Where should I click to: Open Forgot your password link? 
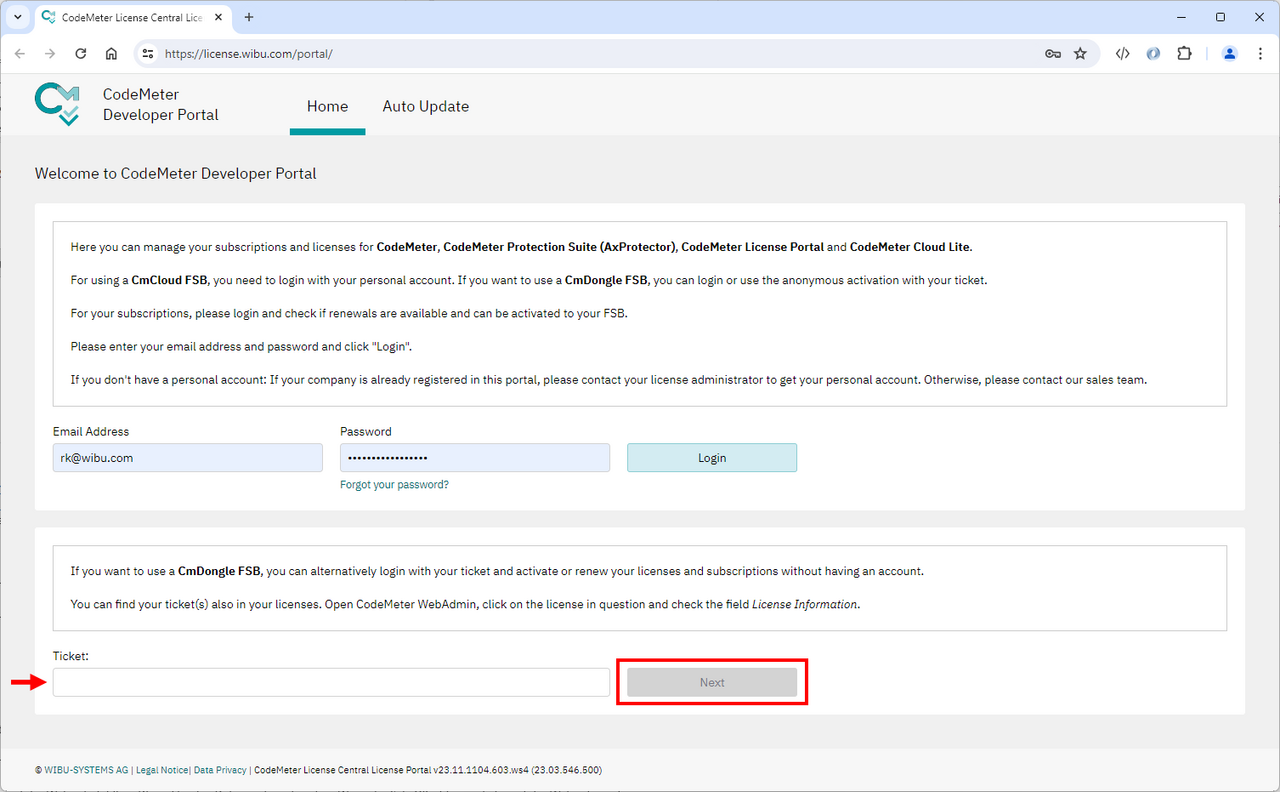pos(394,485)
